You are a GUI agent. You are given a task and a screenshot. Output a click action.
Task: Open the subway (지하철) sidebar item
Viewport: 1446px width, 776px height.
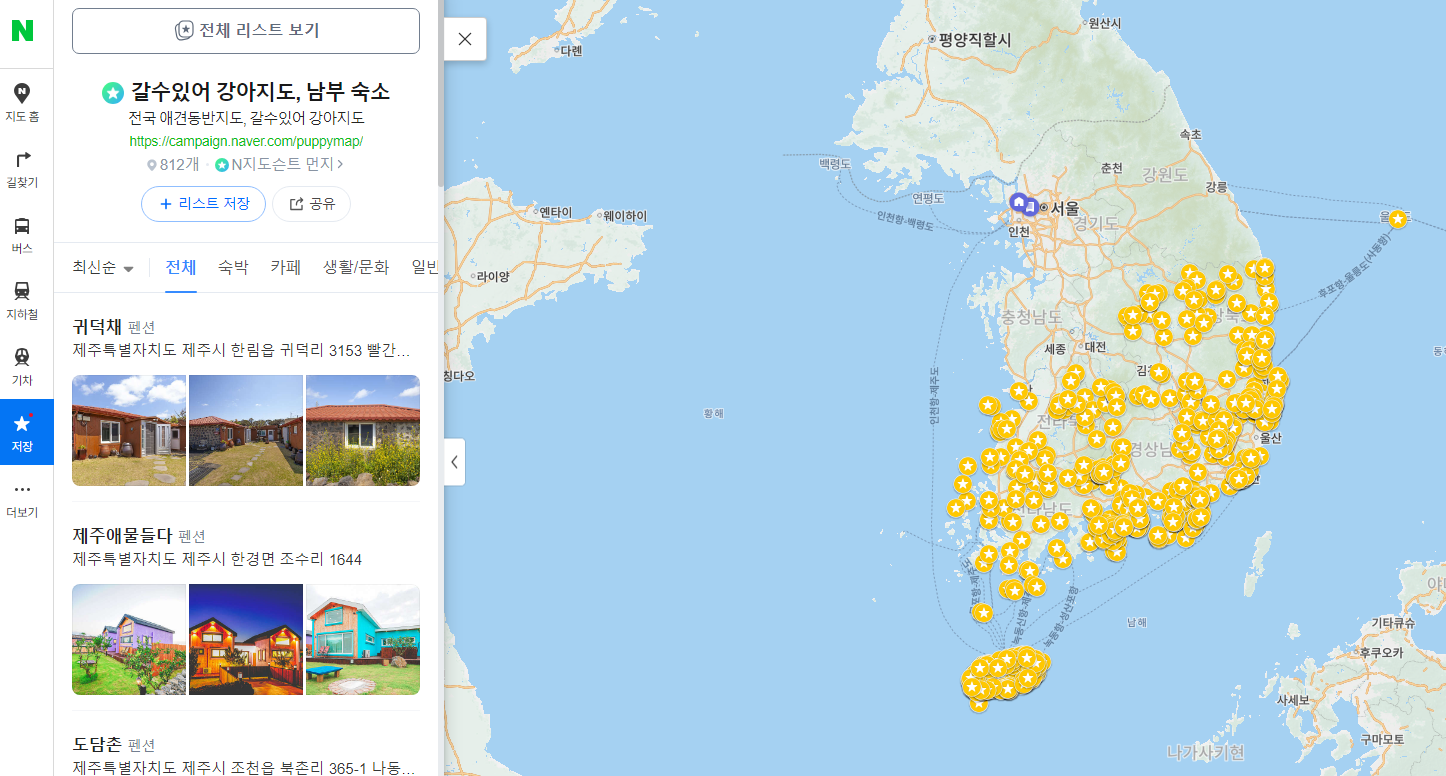click(x=22, y=301)
